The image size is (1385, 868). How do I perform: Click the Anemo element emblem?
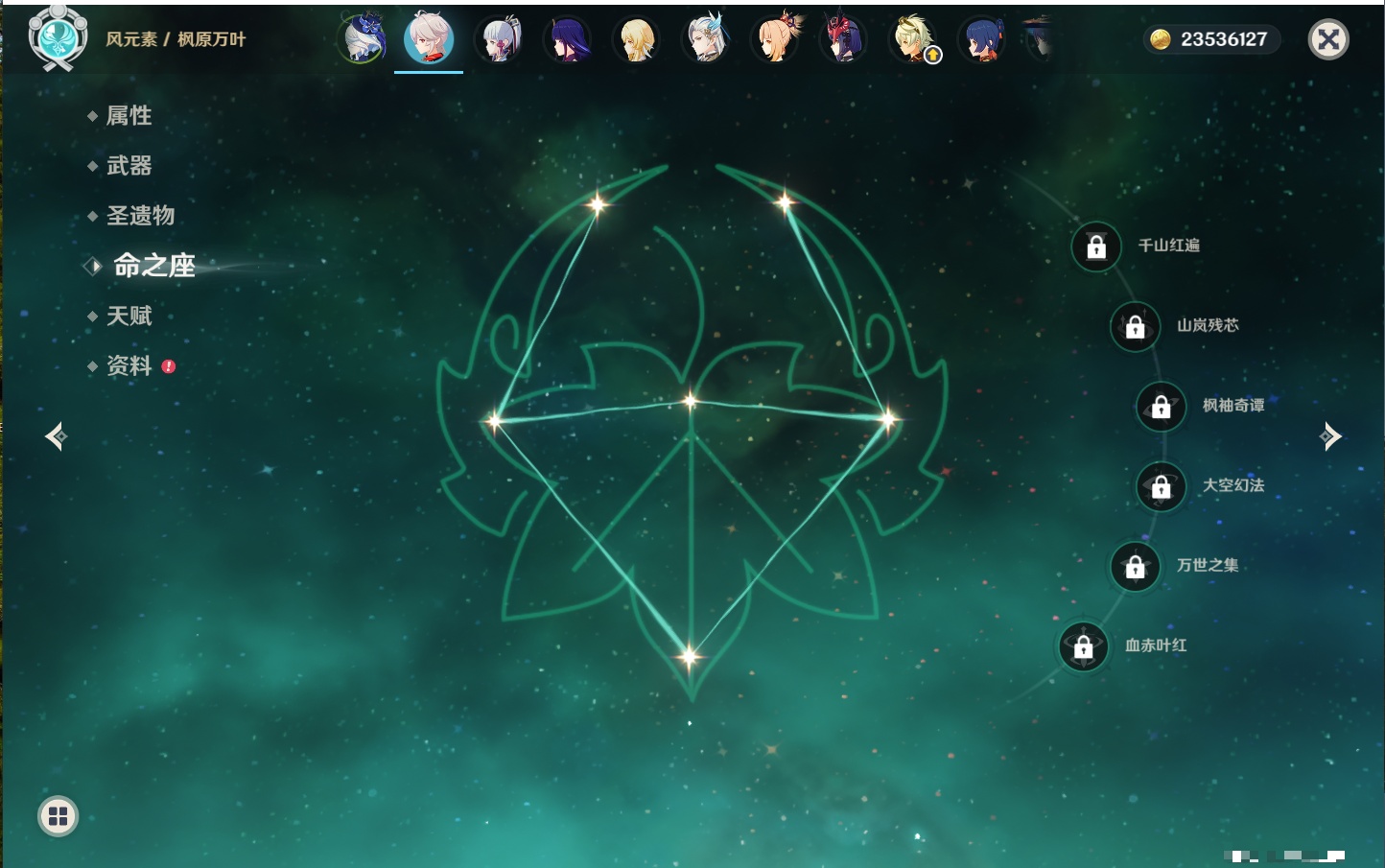coord(59,37)
